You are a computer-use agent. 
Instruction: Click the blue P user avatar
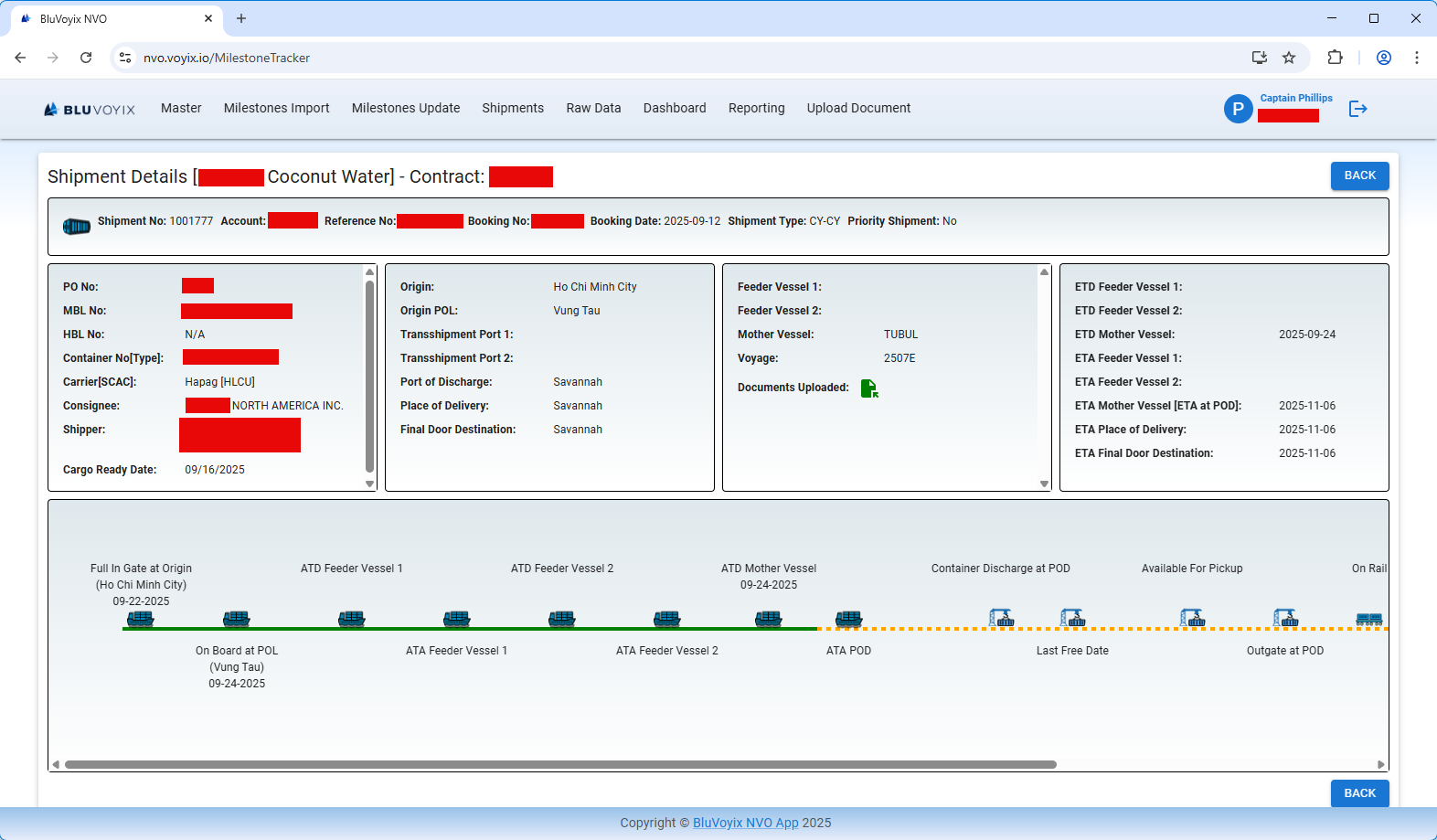click(x=1238, y=109)
